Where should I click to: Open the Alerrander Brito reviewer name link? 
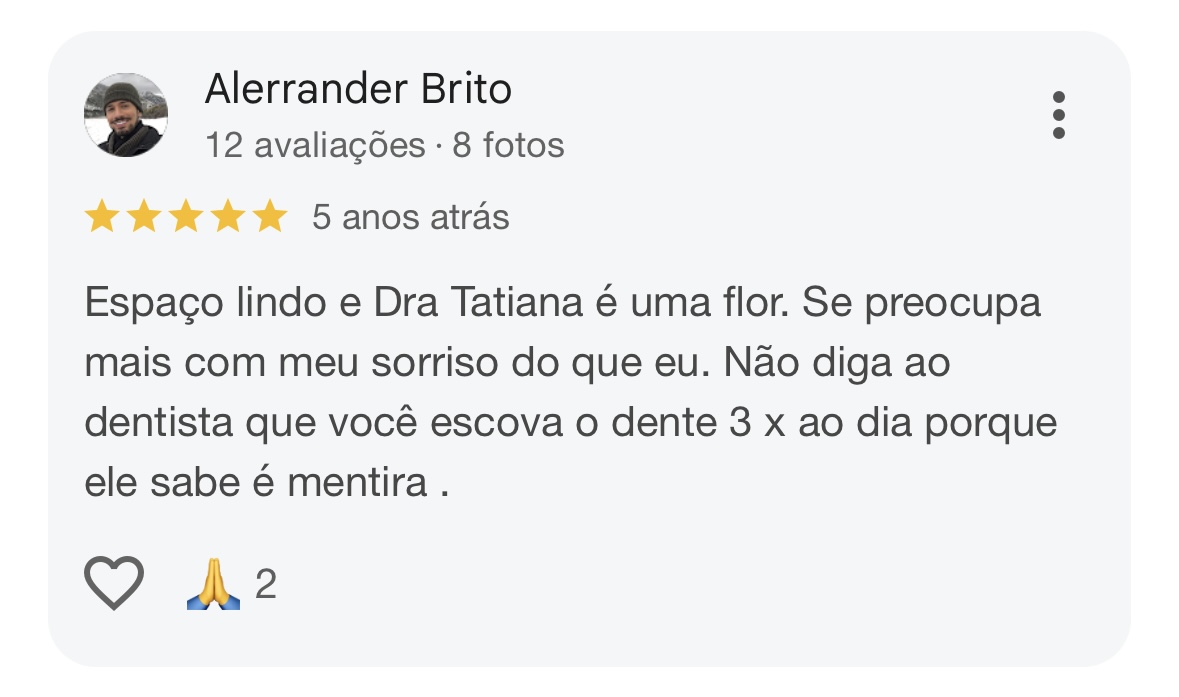tap(358, 90)
